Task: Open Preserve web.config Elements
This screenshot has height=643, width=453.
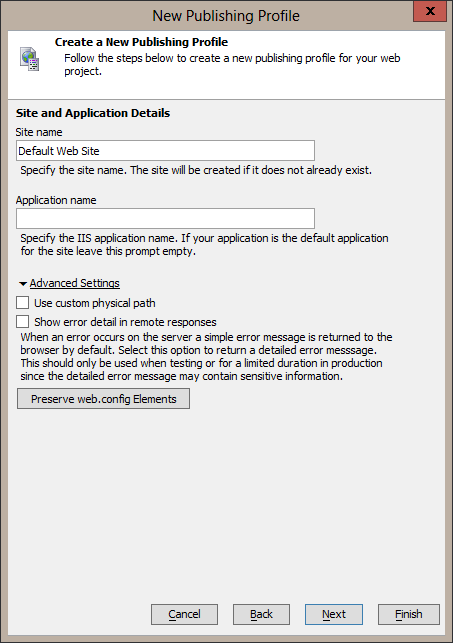Action: tap(103, 399)
